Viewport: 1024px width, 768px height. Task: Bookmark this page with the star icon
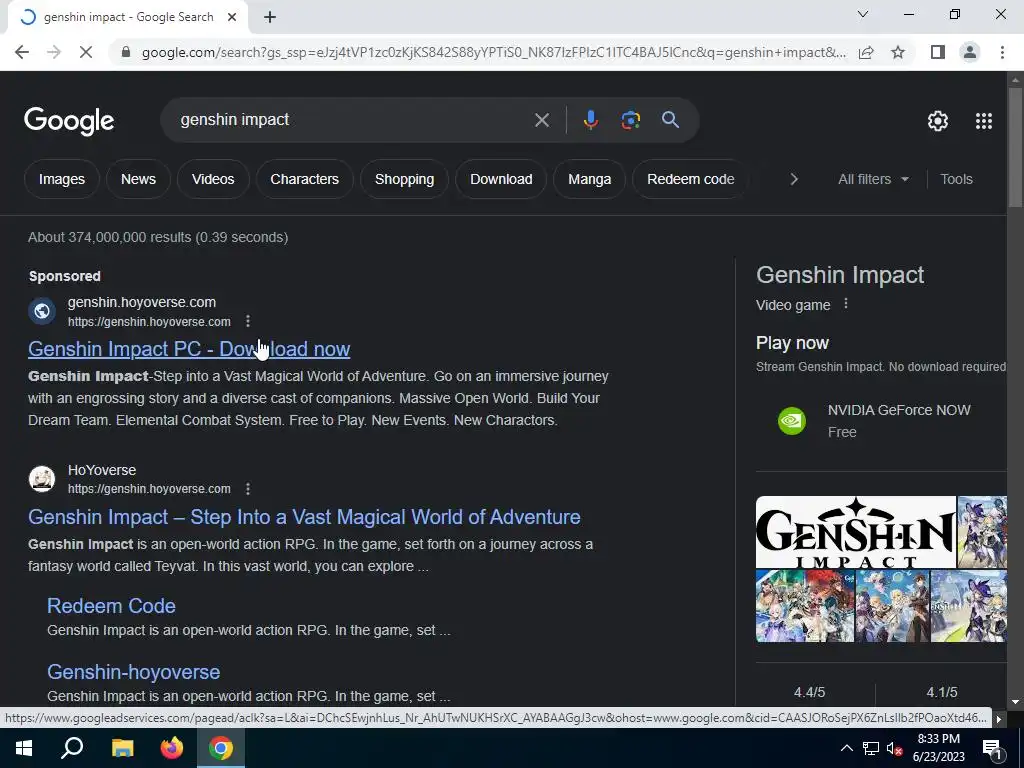(x=898, y=52)
